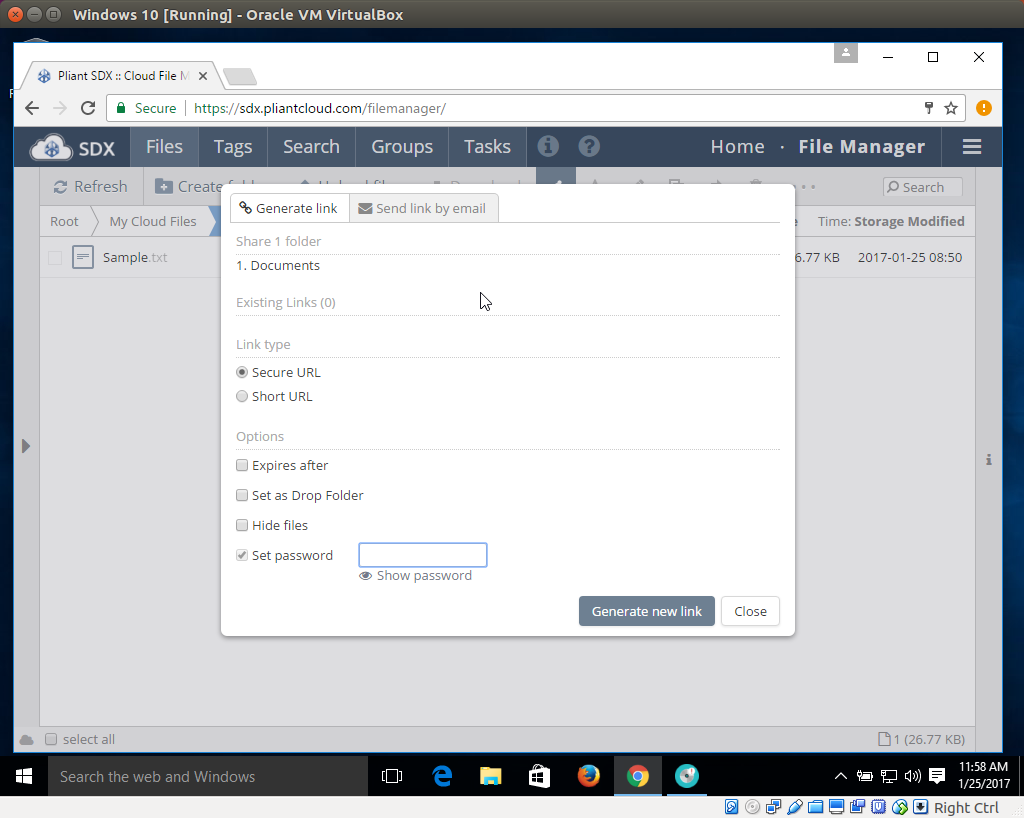Select the Short URL radio button
Screen dimensions: 1024x818
click(x=242, y=396)
